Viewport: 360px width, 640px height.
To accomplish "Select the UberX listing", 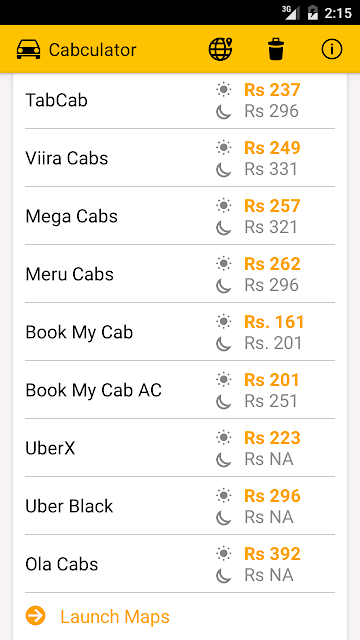I will pos(180,448).
